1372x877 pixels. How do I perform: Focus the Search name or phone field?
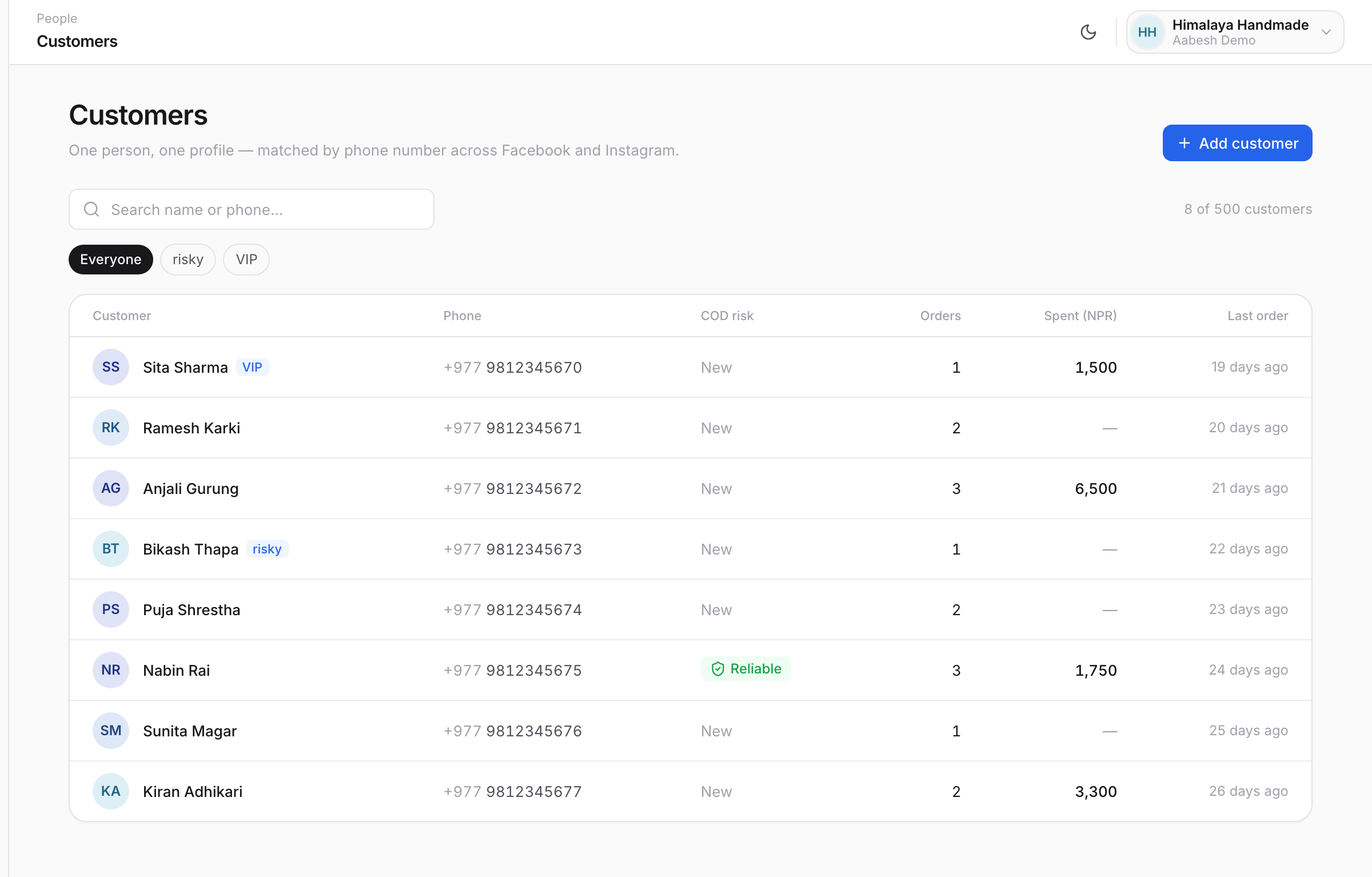pos(251,209)
